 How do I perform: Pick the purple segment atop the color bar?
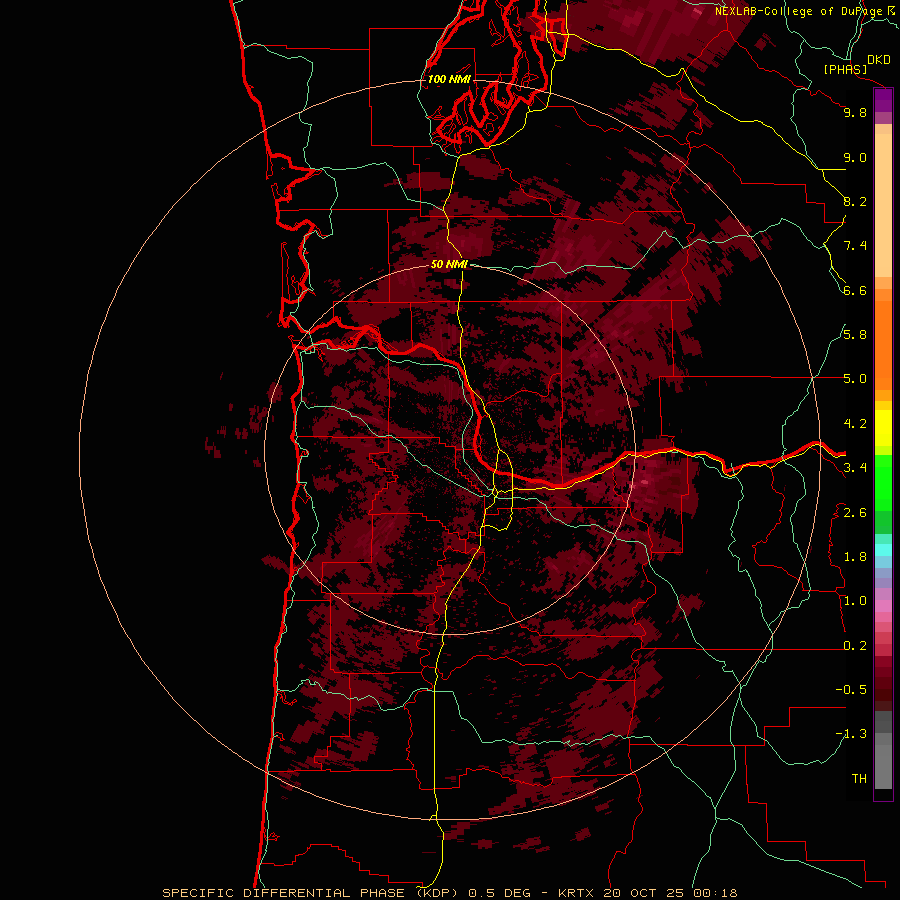pyautogui.click(x=883, y=100)
